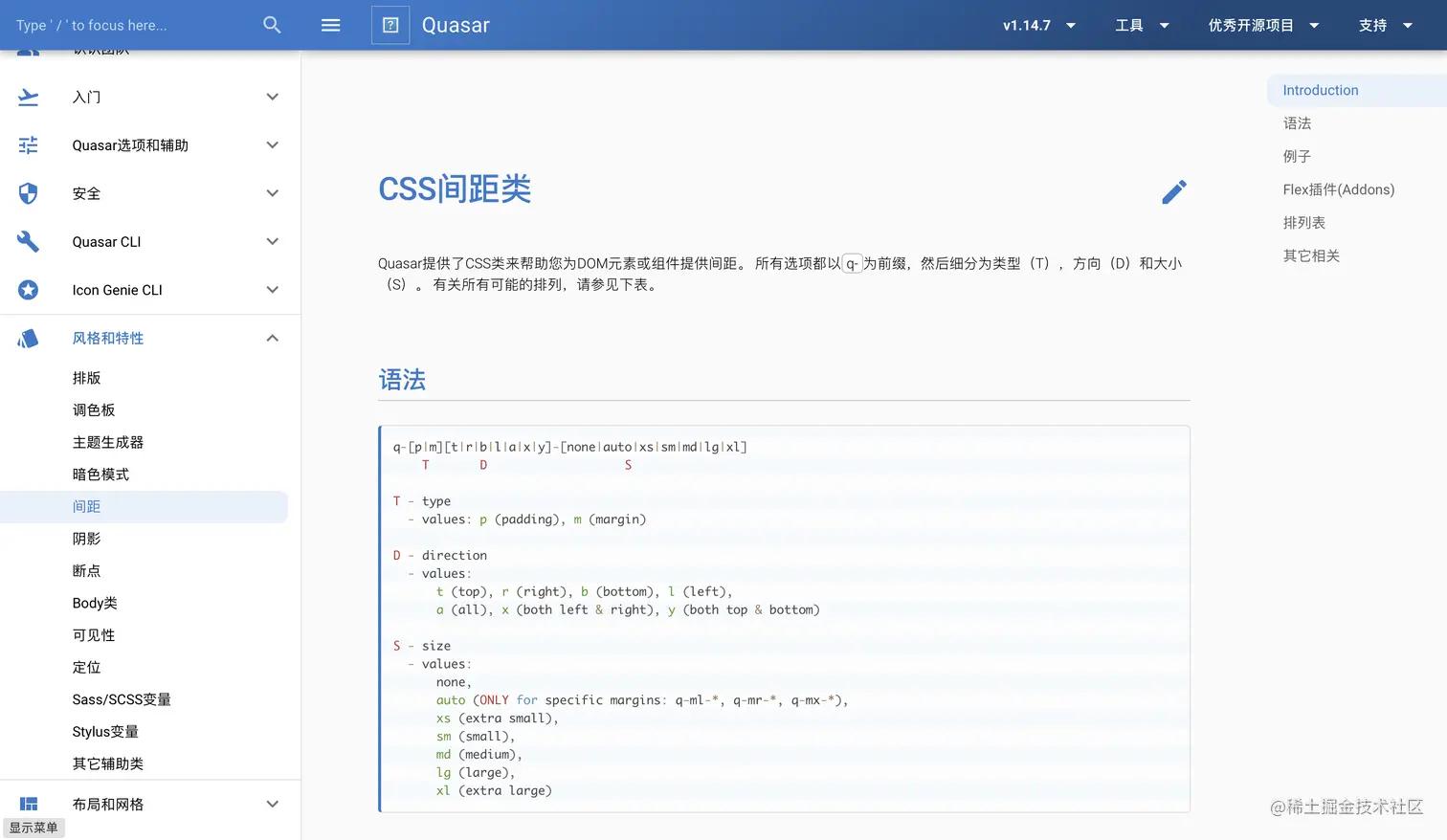This screenshot has height=840, width=1447.
Task: Click the Quasar logo icon
Action: 390,25
